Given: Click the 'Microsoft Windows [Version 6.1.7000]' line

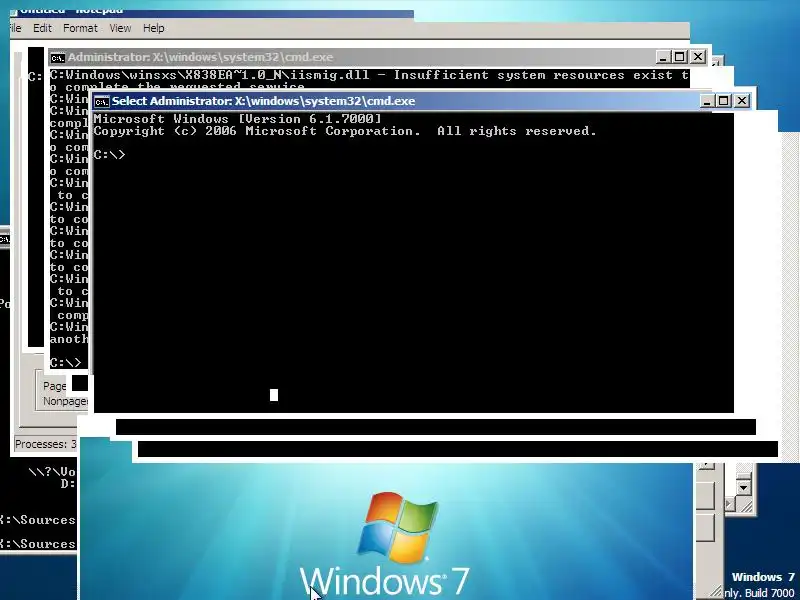Looking at the screenshot, I should tap(237, 119).
